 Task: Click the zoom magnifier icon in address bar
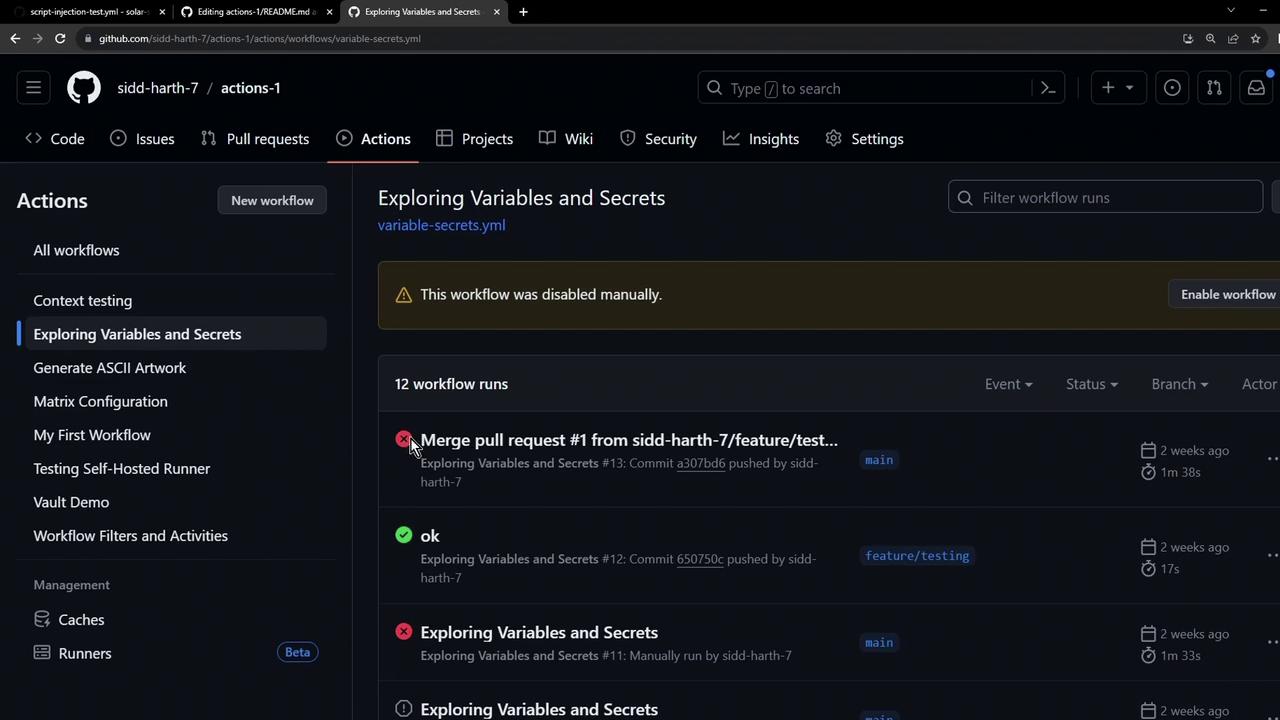coord(1210,38)
